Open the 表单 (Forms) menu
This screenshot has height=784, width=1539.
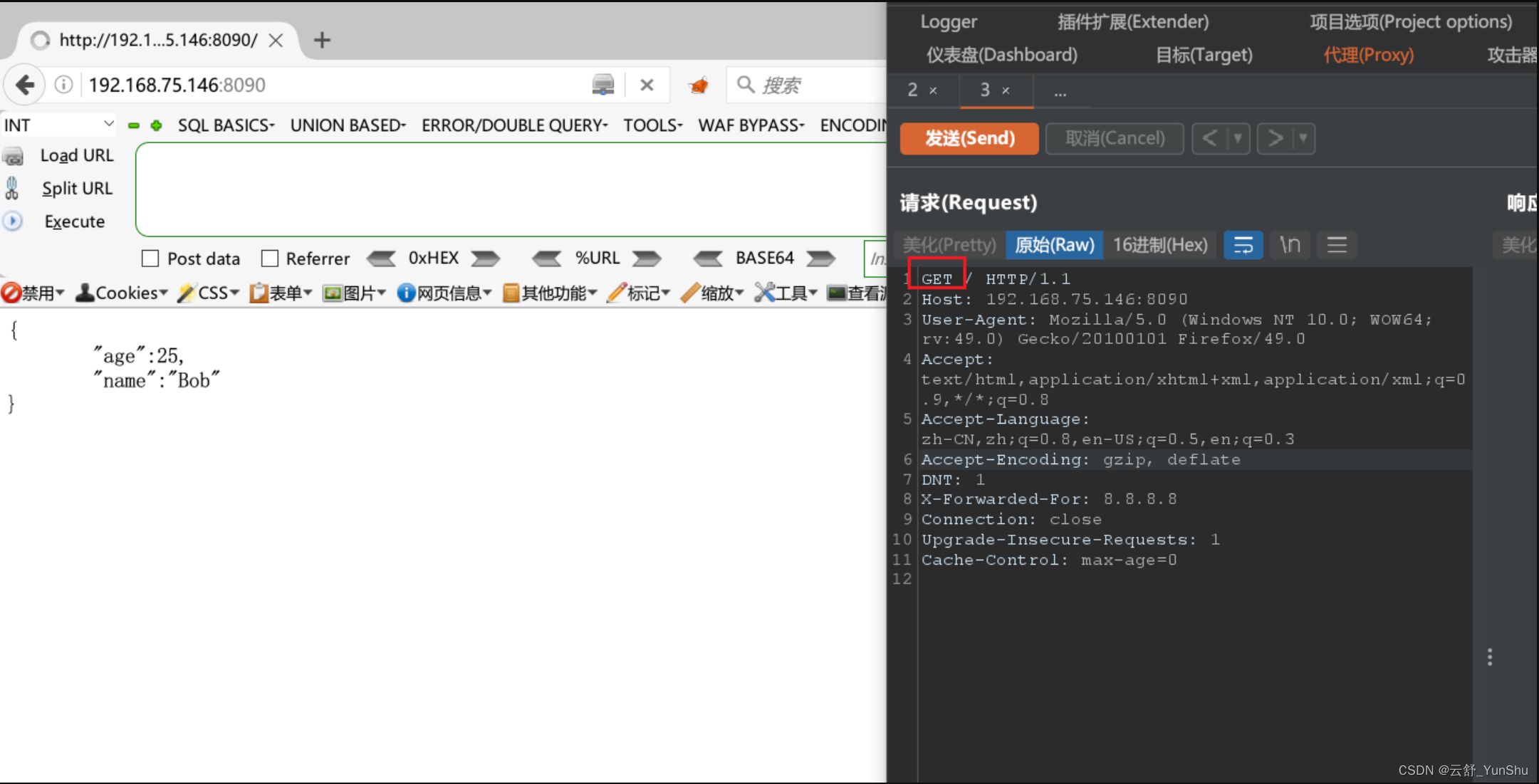(281, 293)
